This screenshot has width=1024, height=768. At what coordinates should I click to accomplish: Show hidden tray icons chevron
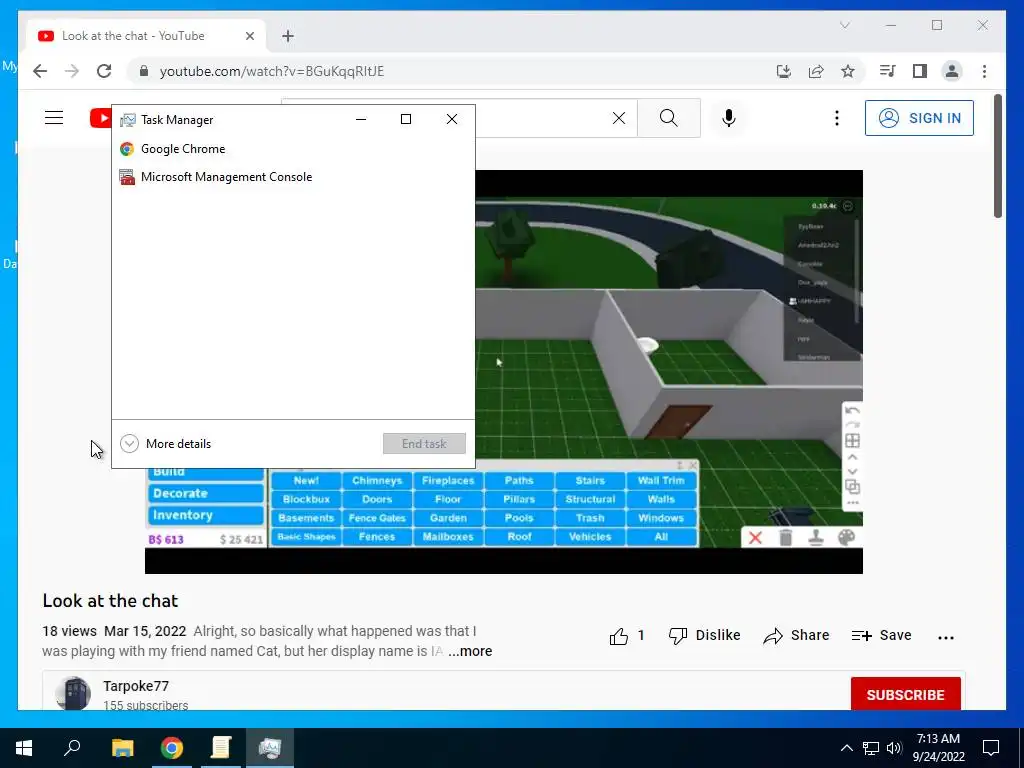pos(846,748)
